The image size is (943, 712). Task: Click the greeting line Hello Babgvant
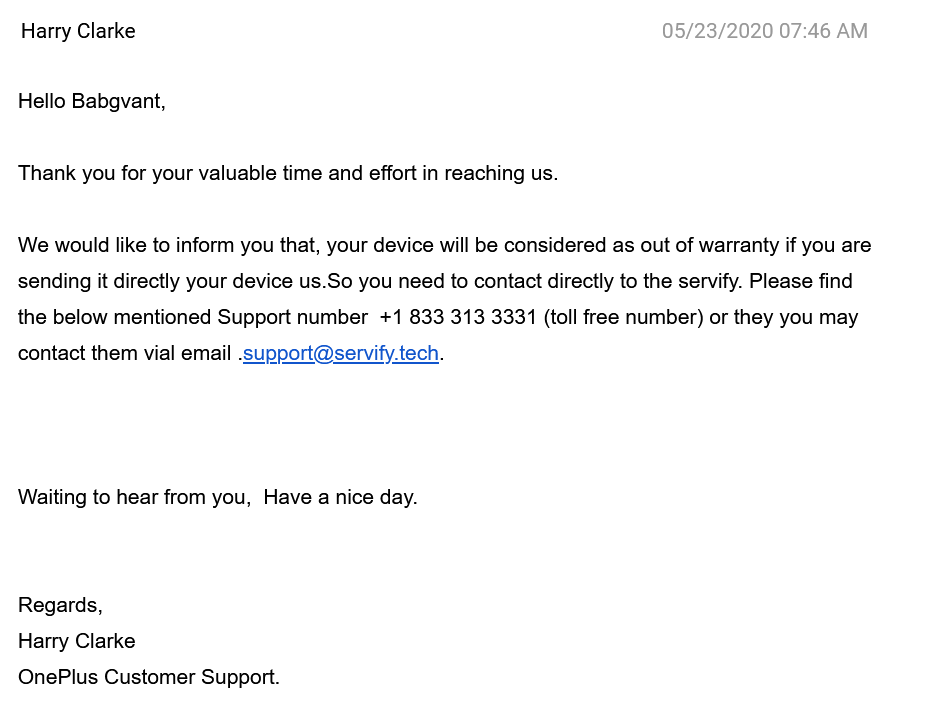[91, 101]
